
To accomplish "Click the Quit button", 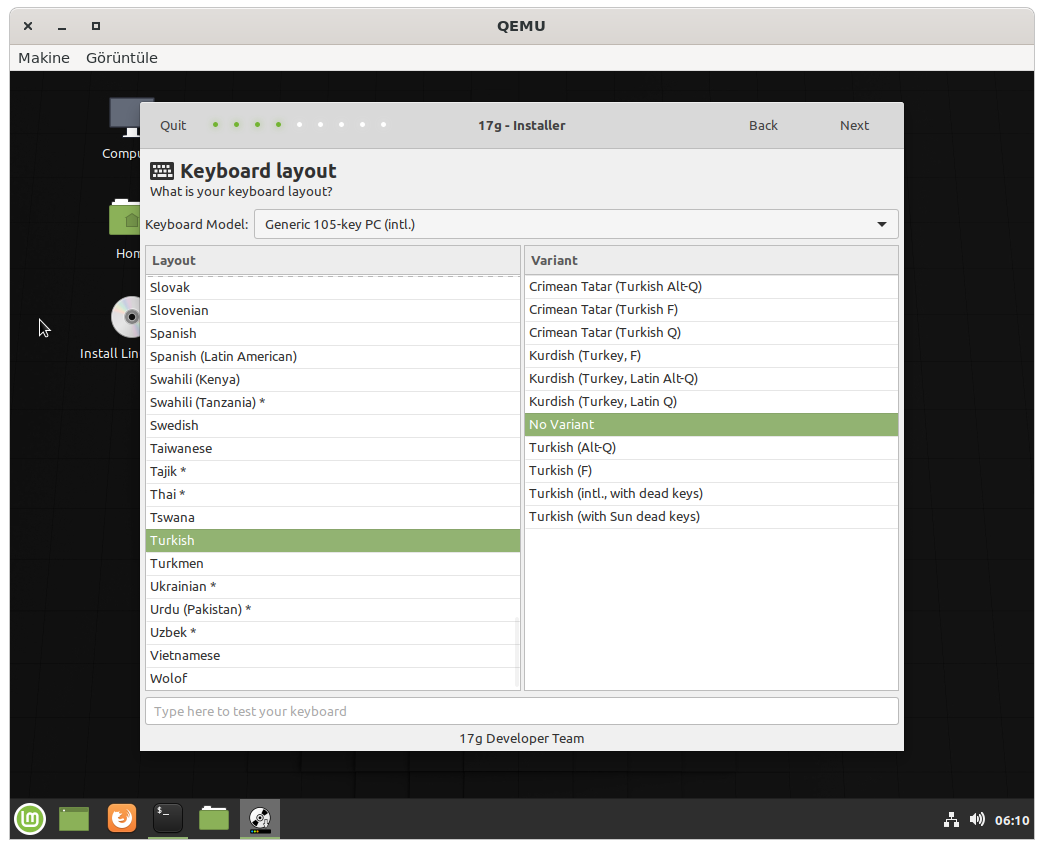I will (x=173, y=125).
